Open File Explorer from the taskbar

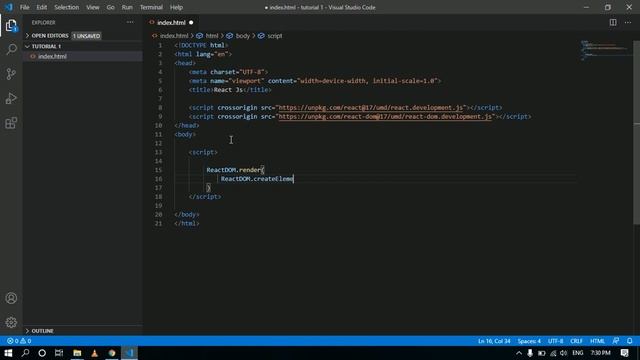[77, 353]
